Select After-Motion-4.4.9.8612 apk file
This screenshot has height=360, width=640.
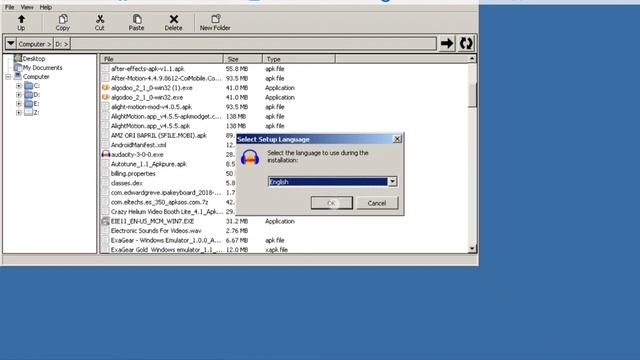click(x=166, y=78)
